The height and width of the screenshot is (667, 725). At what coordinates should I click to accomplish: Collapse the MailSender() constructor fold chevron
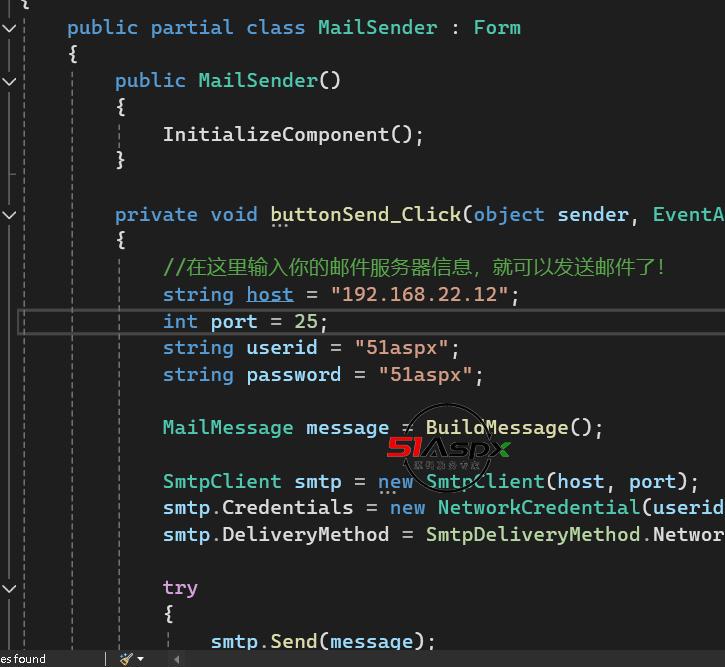click(x=9, y=81)
